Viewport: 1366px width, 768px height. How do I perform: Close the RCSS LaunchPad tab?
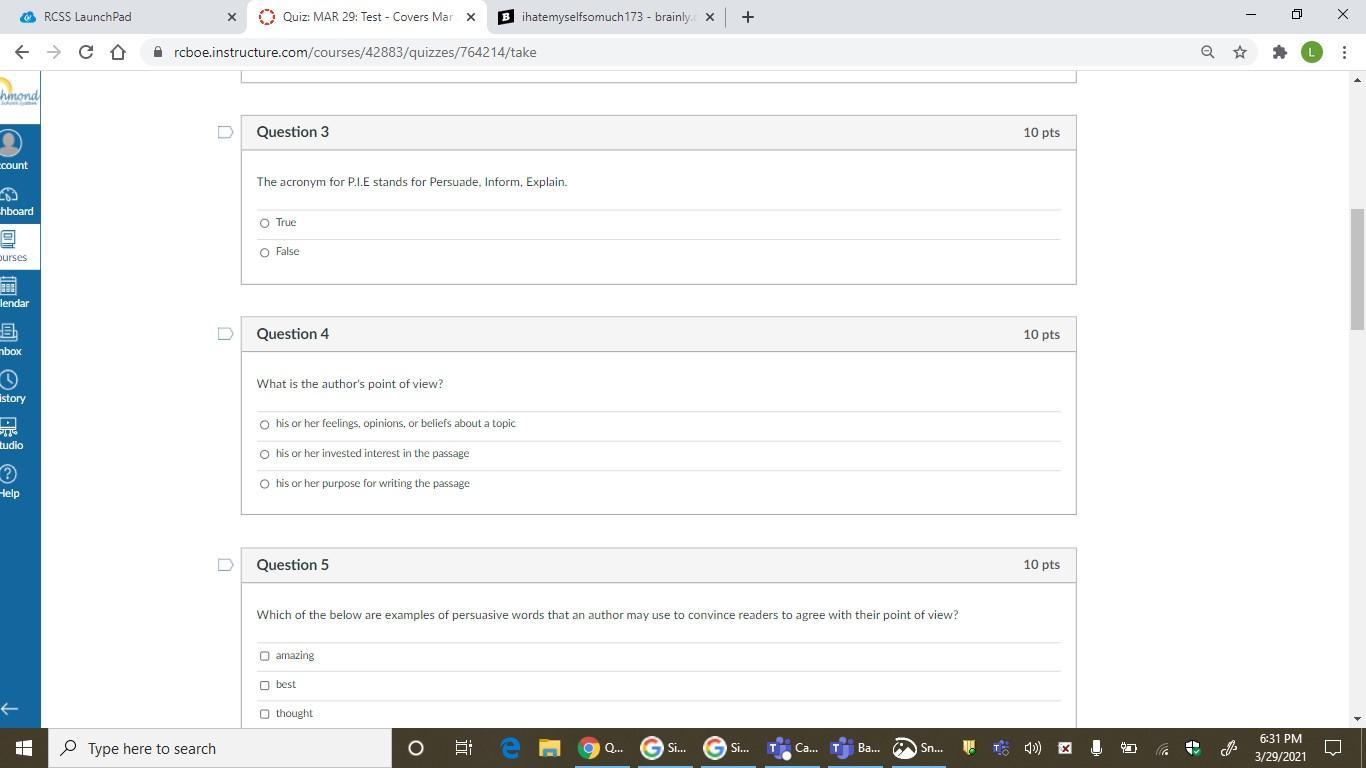point(232,17)
